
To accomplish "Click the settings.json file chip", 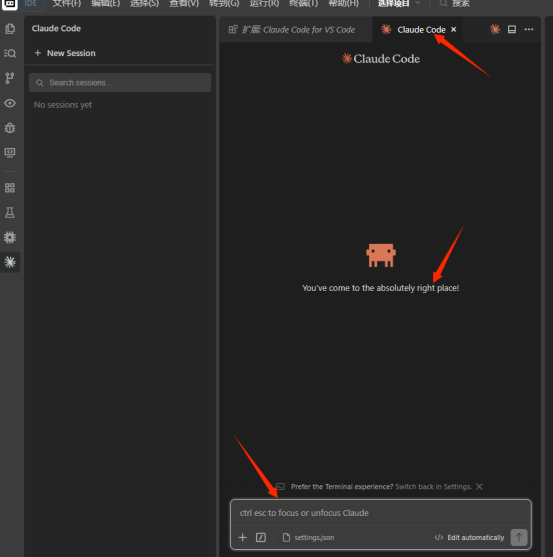I will click(x=308, y=537).
